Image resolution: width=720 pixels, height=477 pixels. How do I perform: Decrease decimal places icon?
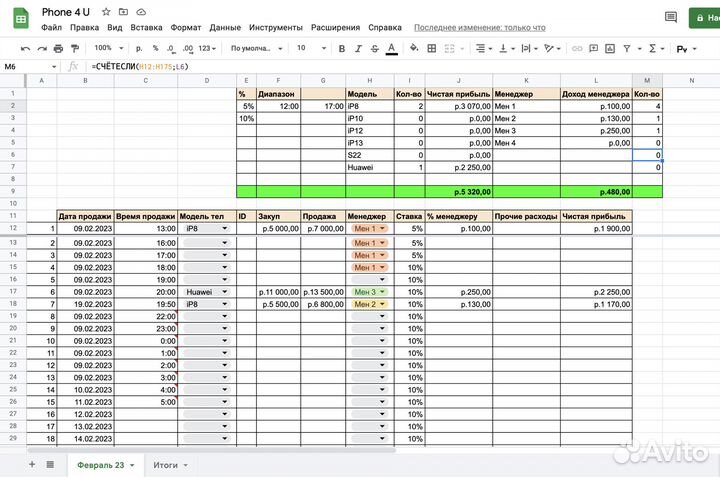[x=171, y=48]
